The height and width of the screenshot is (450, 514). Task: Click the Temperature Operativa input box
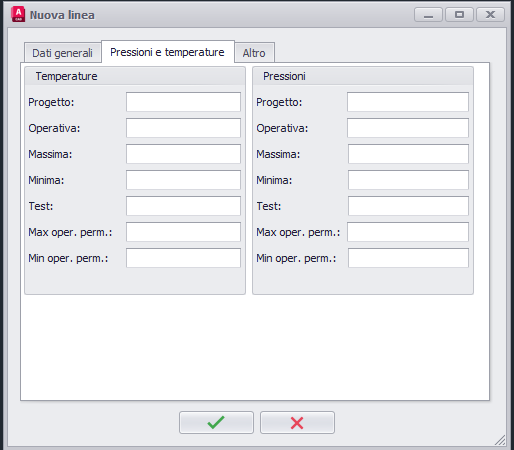pyautogui.click(x=183, y=128)
